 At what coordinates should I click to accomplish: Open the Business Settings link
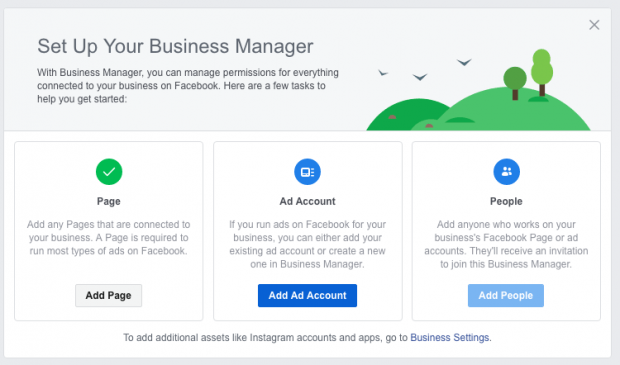pos(450,338)
